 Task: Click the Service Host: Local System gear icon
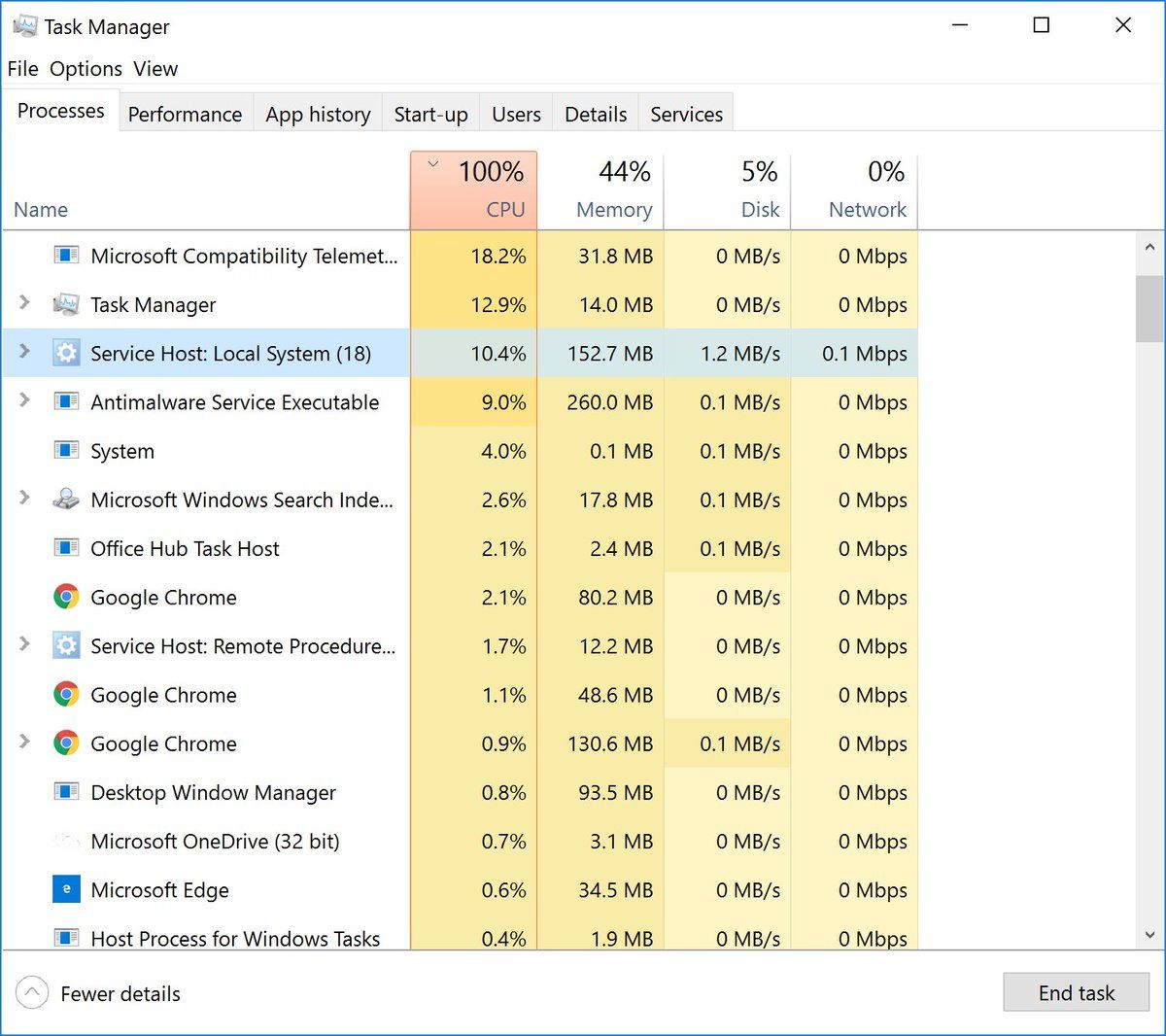pos(66,353)
